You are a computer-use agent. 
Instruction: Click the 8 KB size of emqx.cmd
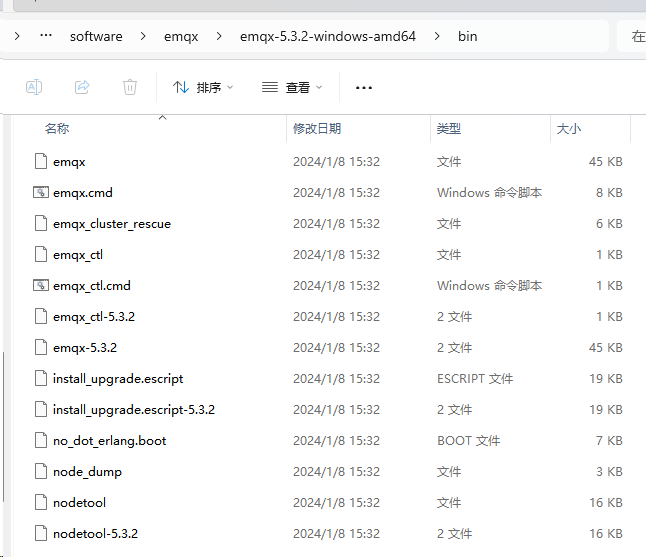pyautogui.click(x=609, y=192)
